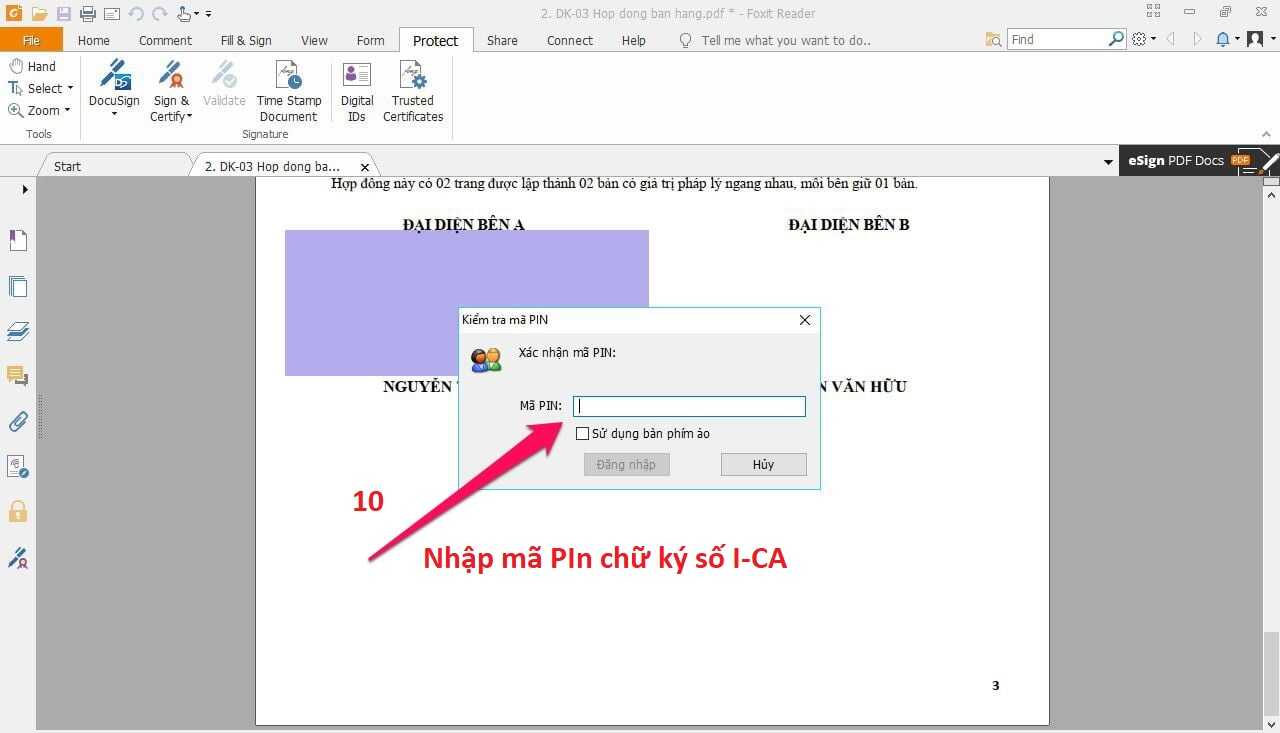Click the advanced search folder icon
1280x733 pixels.
(x=993, y=39)
